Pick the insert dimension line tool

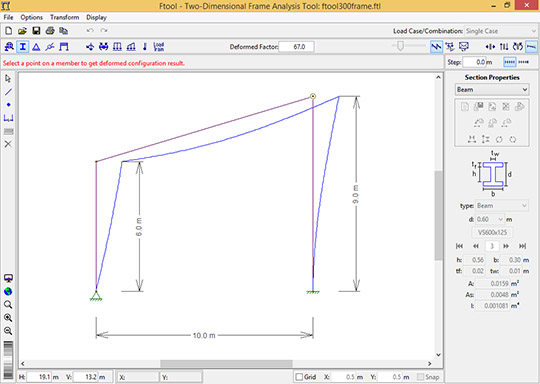pos(8,118)
